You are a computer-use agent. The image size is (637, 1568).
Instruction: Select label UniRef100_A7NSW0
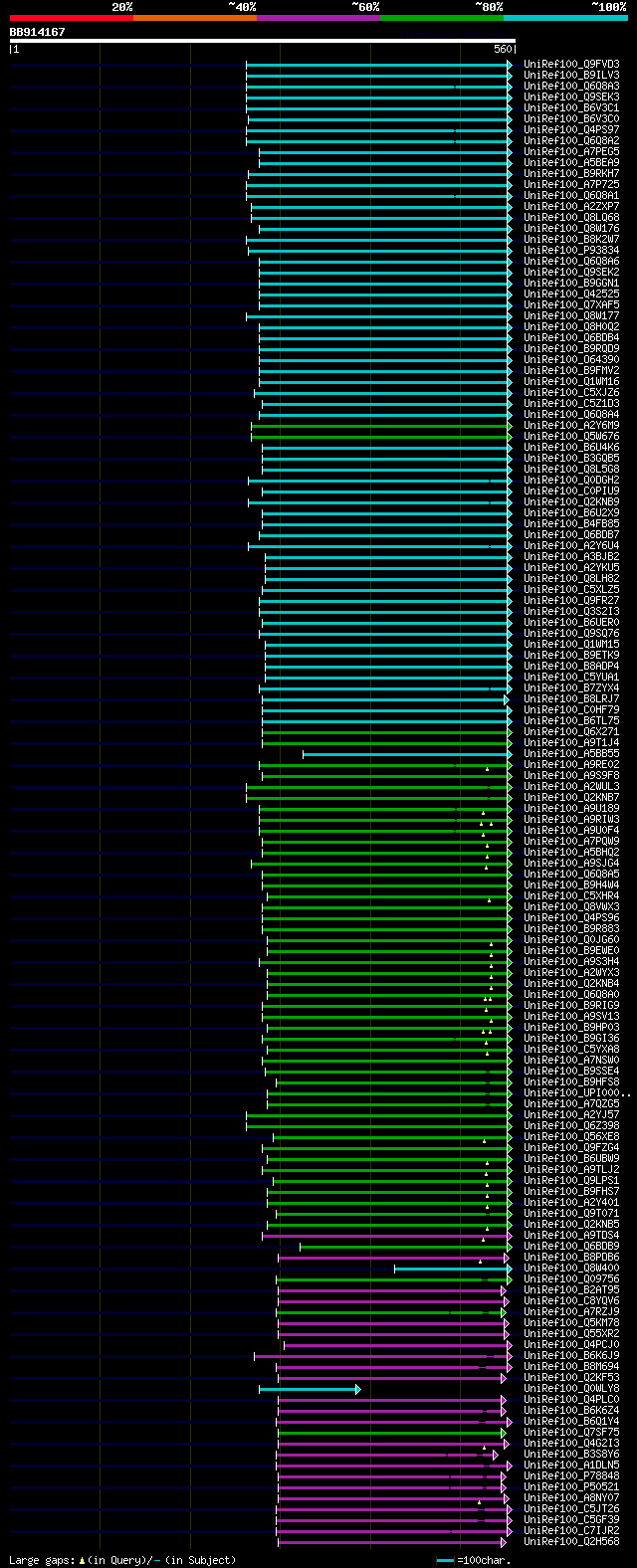coord(571,1061)
